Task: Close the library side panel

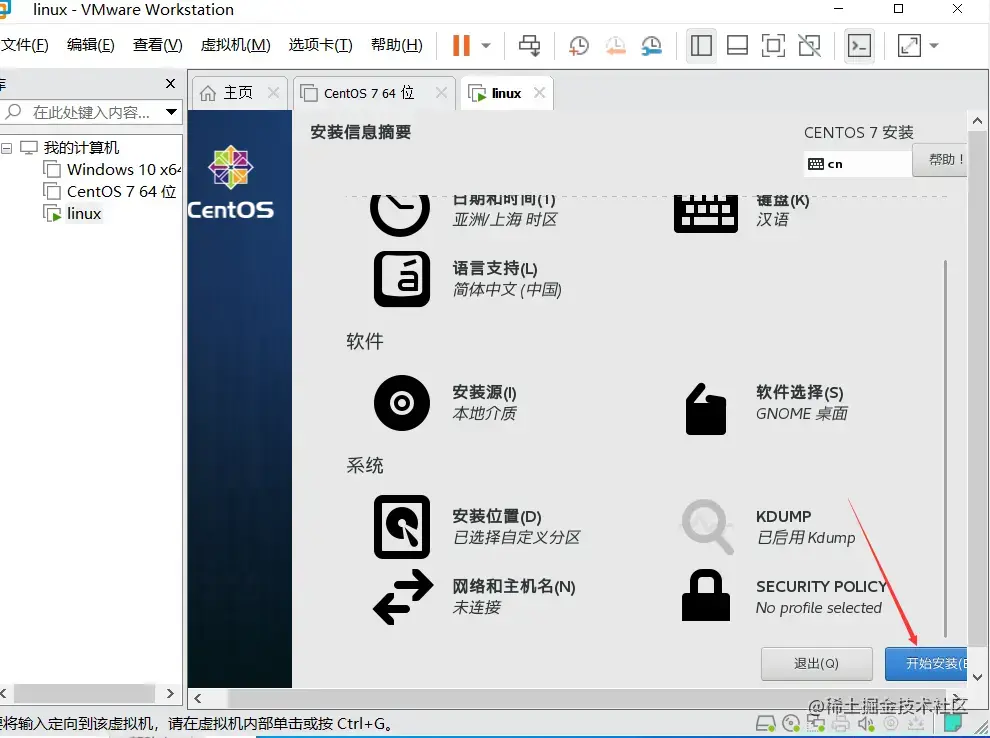Action: click(x=170, y=83)
